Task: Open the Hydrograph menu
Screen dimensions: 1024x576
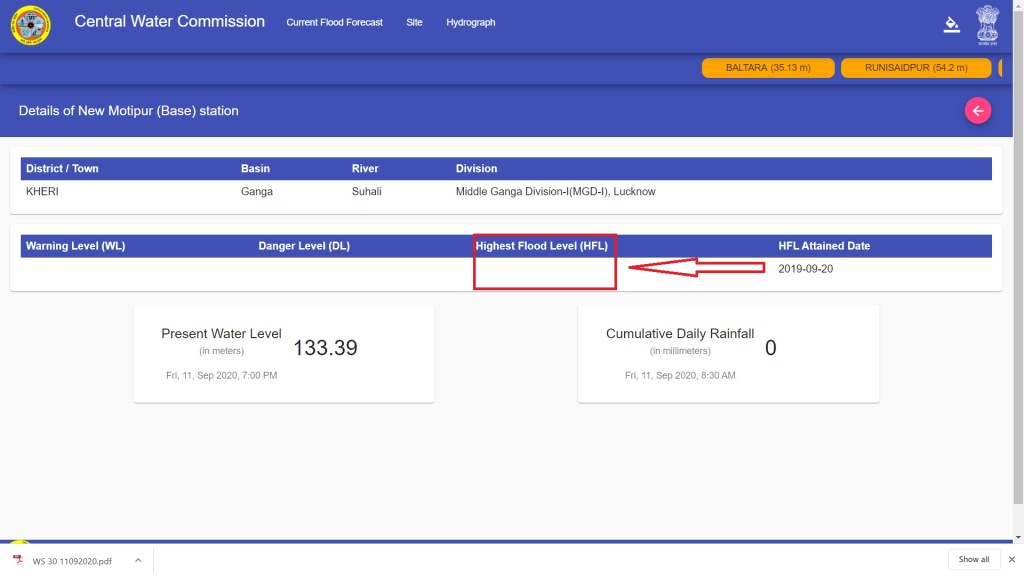Action: point(470,22)
